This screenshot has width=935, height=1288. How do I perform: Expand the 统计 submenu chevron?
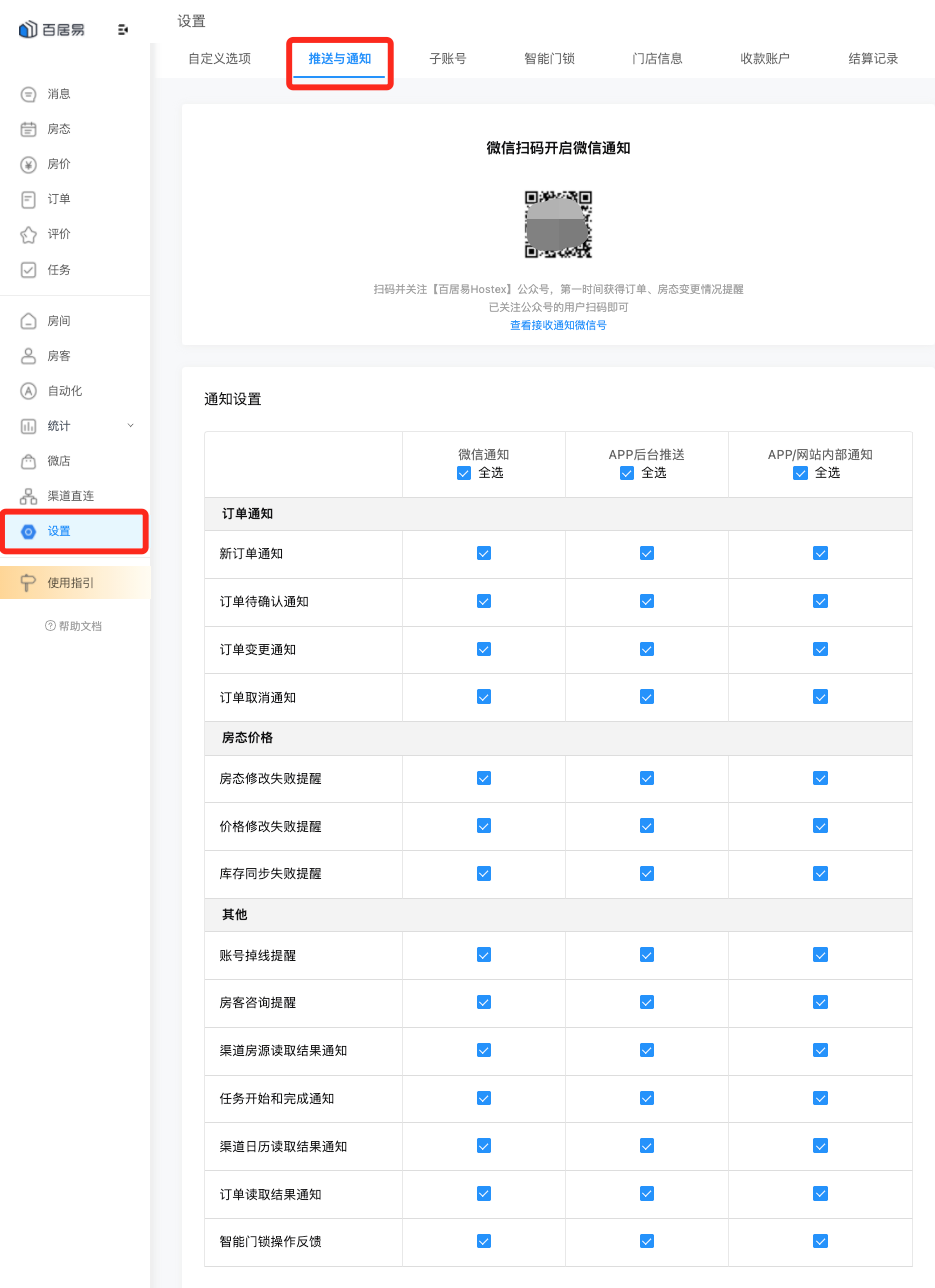(x=130, y=426)
